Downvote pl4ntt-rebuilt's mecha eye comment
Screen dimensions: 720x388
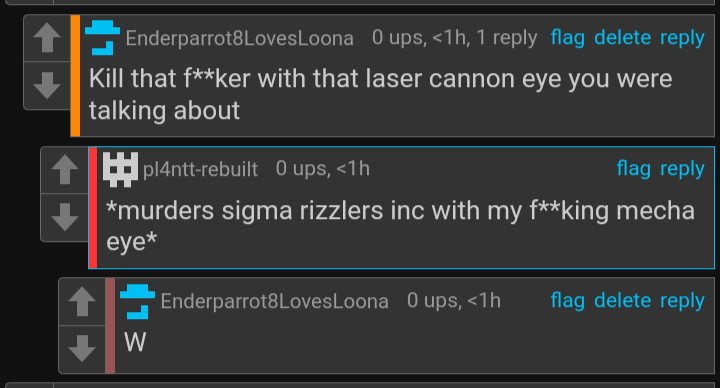point(64,217)
